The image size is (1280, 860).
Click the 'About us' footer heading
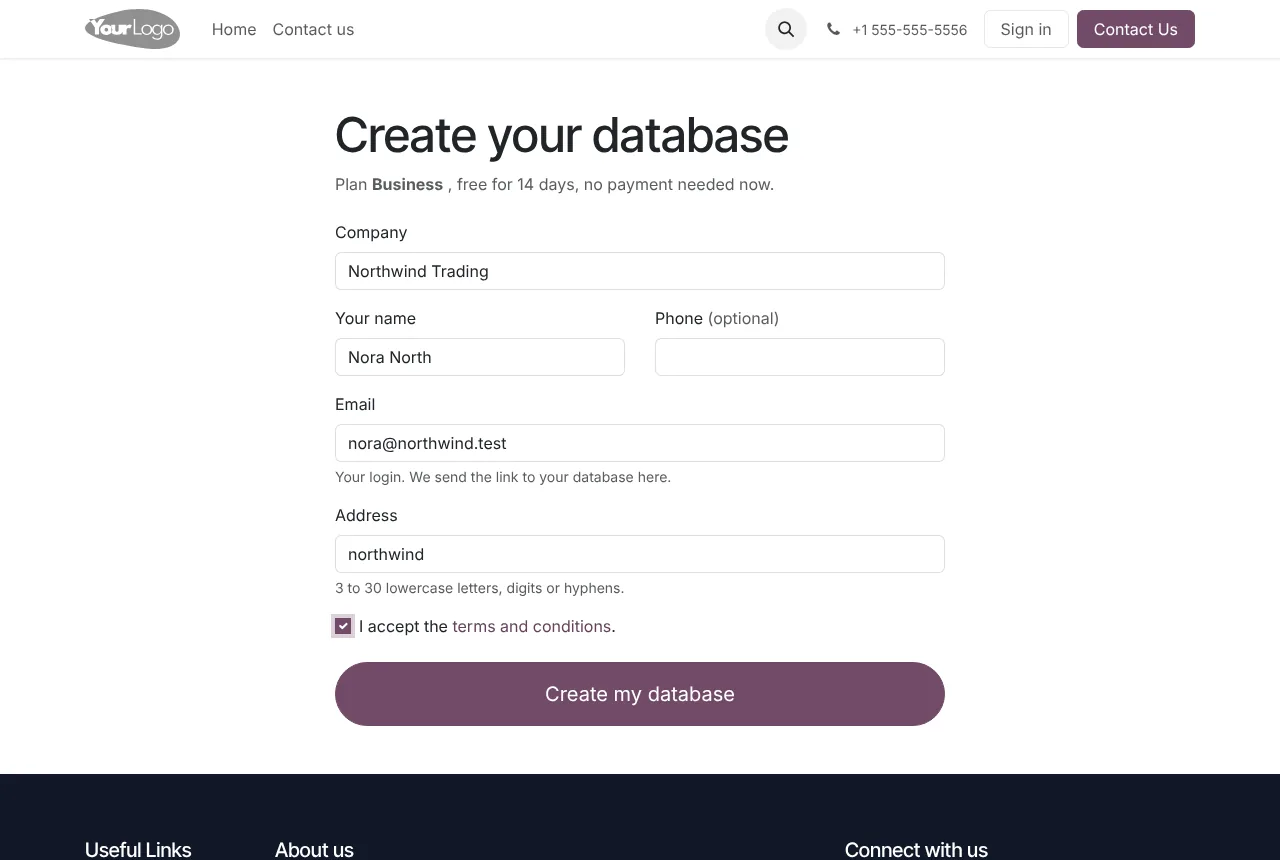pos(314,849)
